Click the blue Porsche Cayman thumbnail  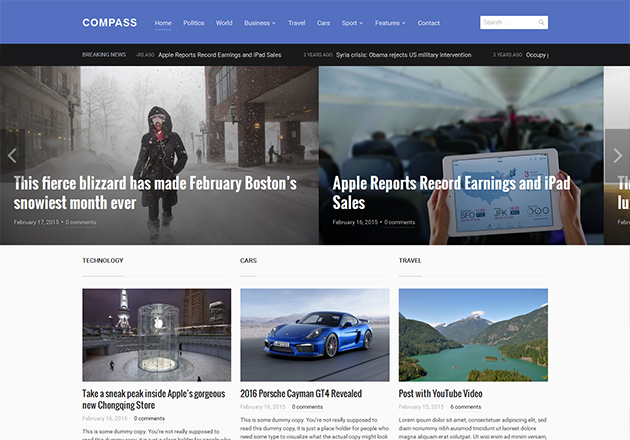tap(315, 335)
